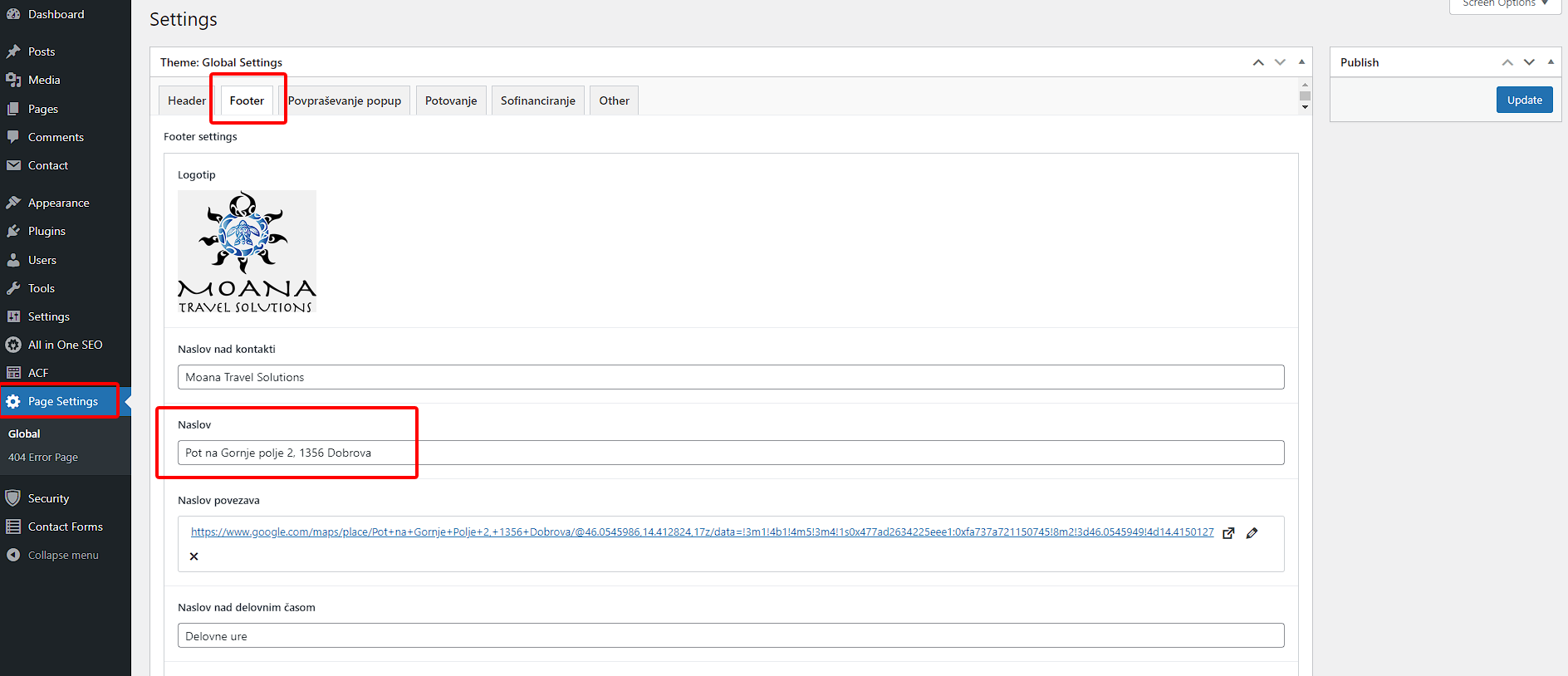Collapse the Theme Global Settings panel
The image size is (1568, 676).
1301,62
